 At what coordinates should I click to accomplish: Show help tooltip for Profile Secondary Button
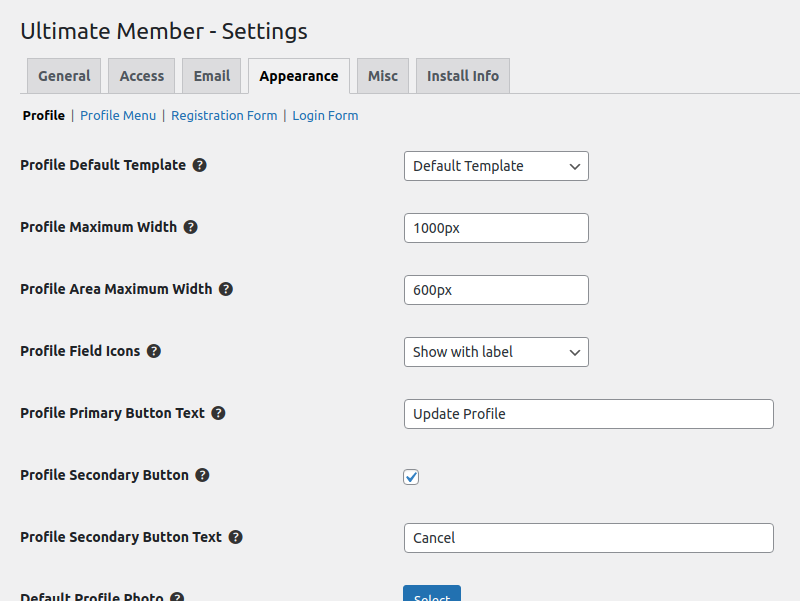[x=203, y=475]
